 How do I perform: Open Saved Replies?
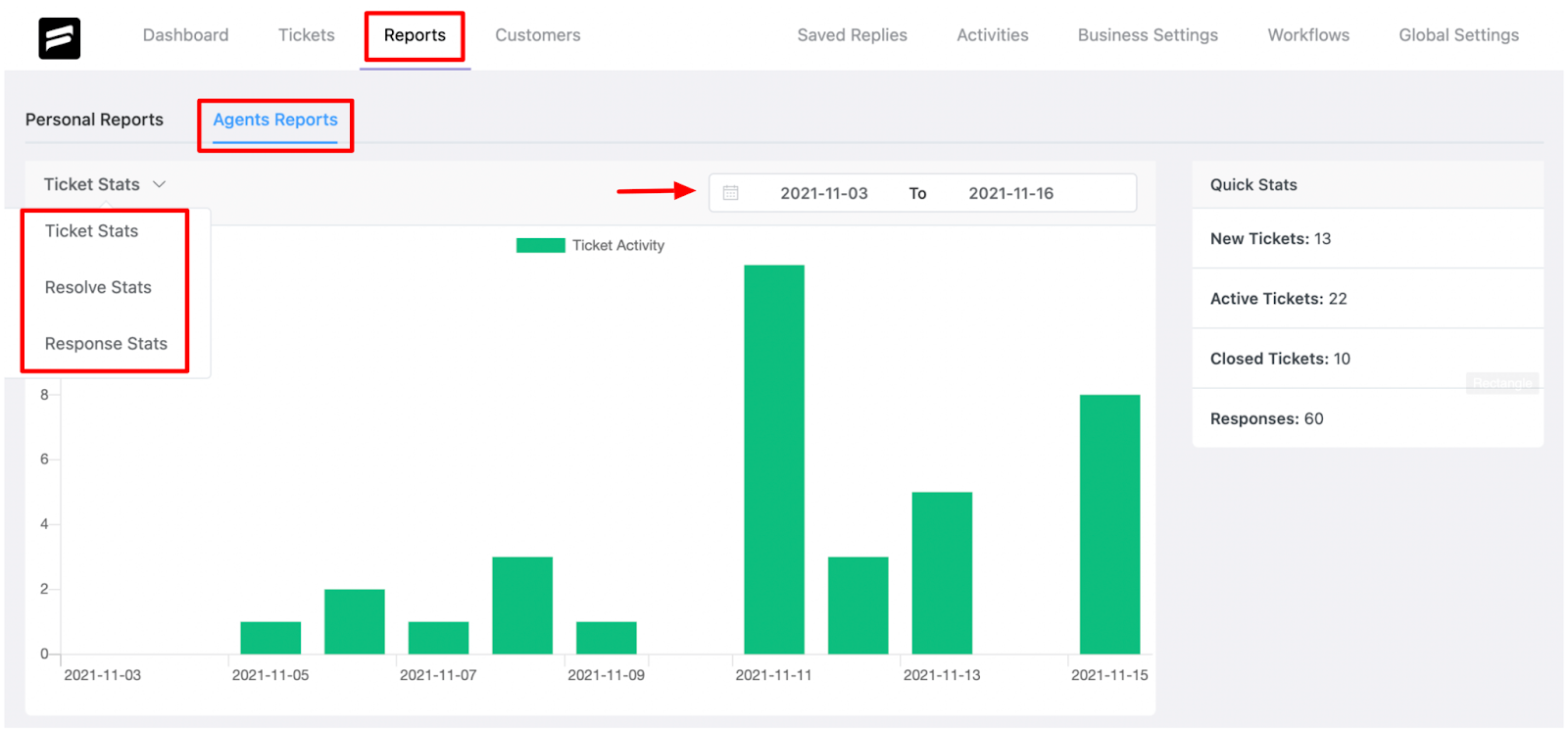point(852,35)
